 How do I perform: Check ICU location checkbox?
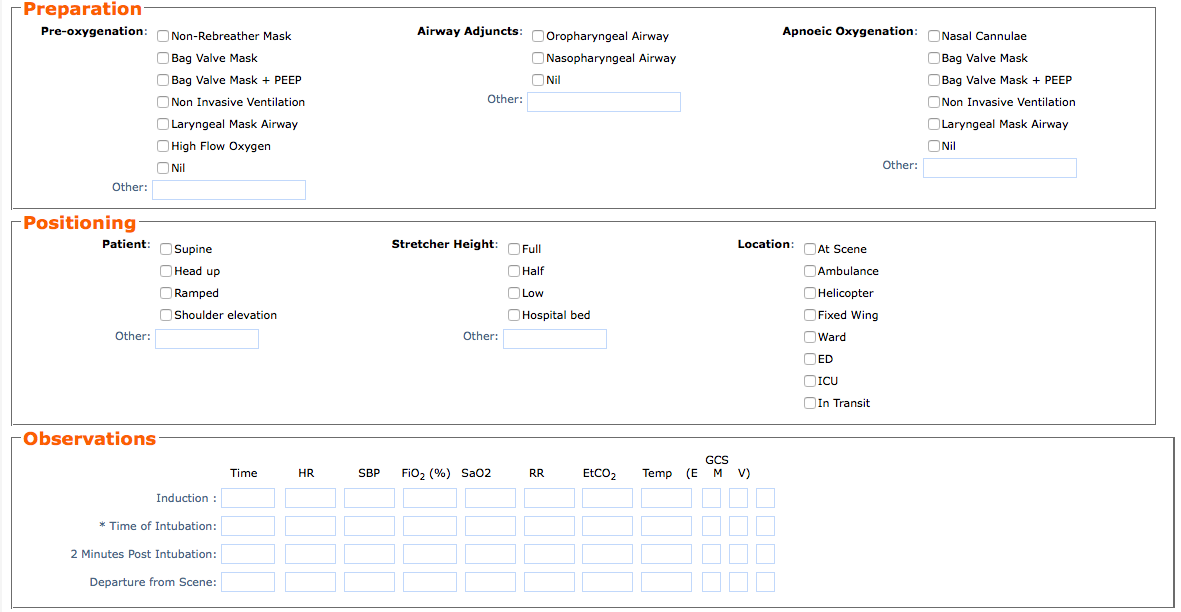click(x=810, y=381)
